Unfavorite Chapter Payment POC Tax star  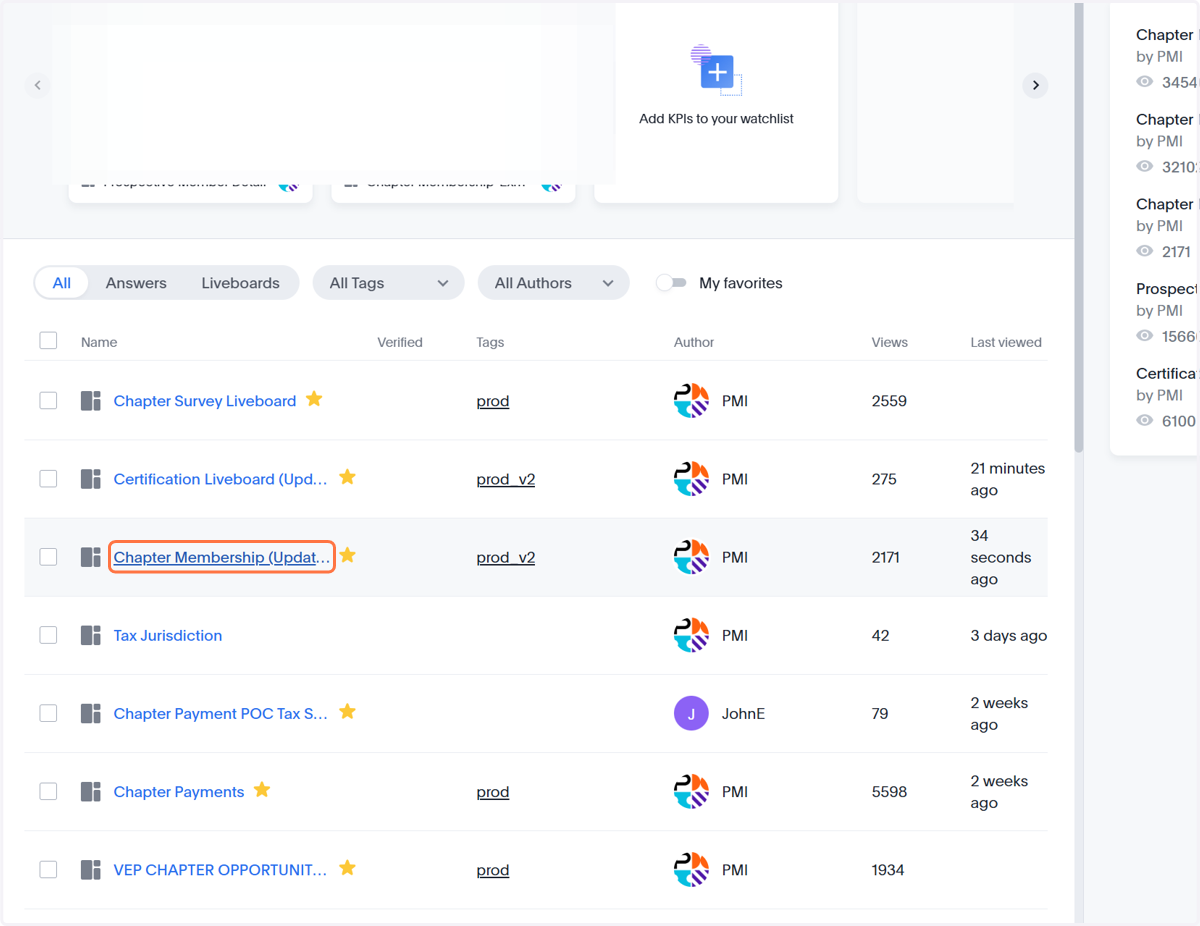[x=347, y=711]
